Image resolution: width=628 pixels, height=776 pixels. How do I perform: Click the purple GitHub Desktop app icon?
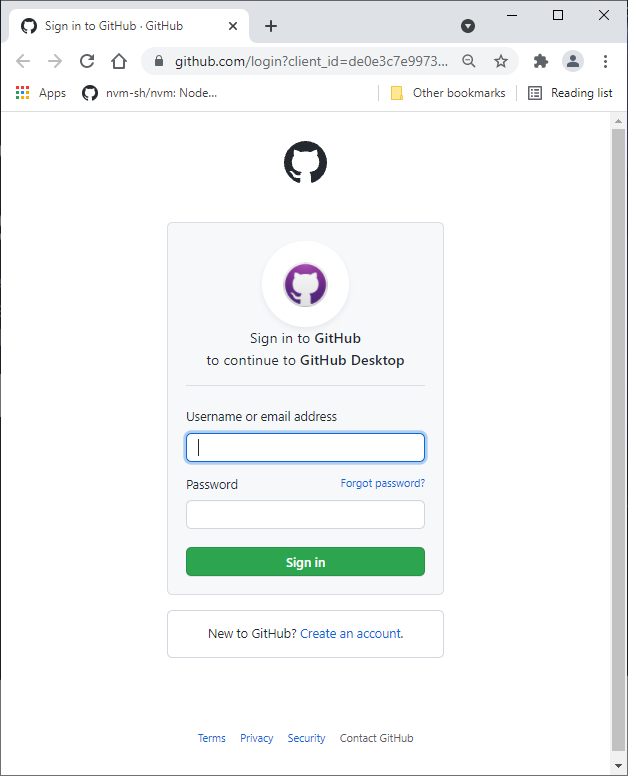click(x=305, y=285)
